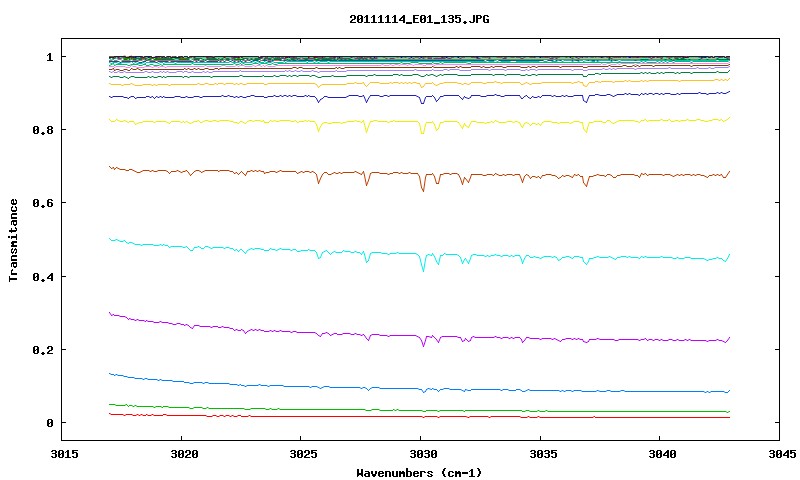Click the x-axis tick label 3040

(x=662, y=454)
